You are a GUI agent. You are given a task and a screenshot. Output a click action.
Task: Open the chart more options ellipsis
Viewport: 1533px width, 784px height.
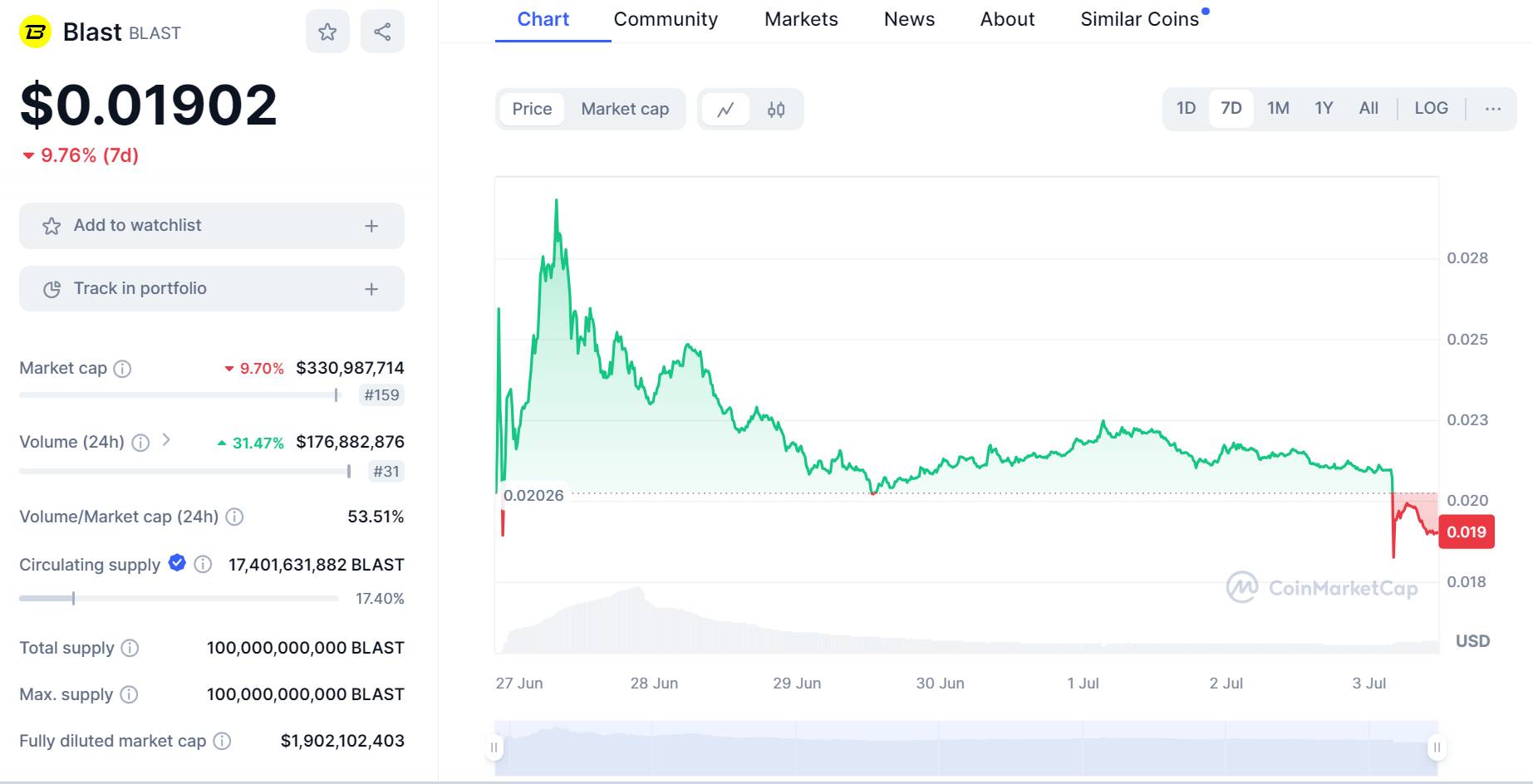pyautogui.click(x=1493, y=109)
